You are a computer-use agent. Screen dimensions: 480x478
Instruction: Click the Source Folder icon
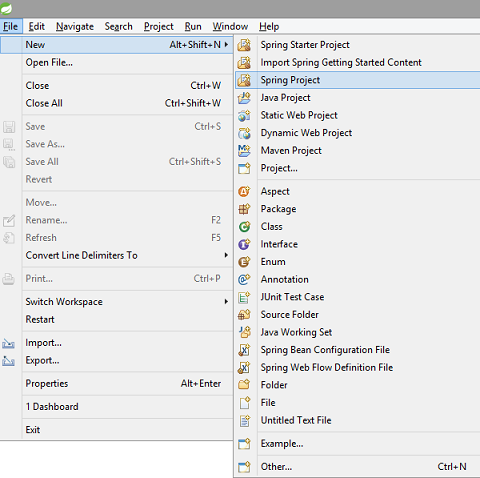tap(244, 315)
